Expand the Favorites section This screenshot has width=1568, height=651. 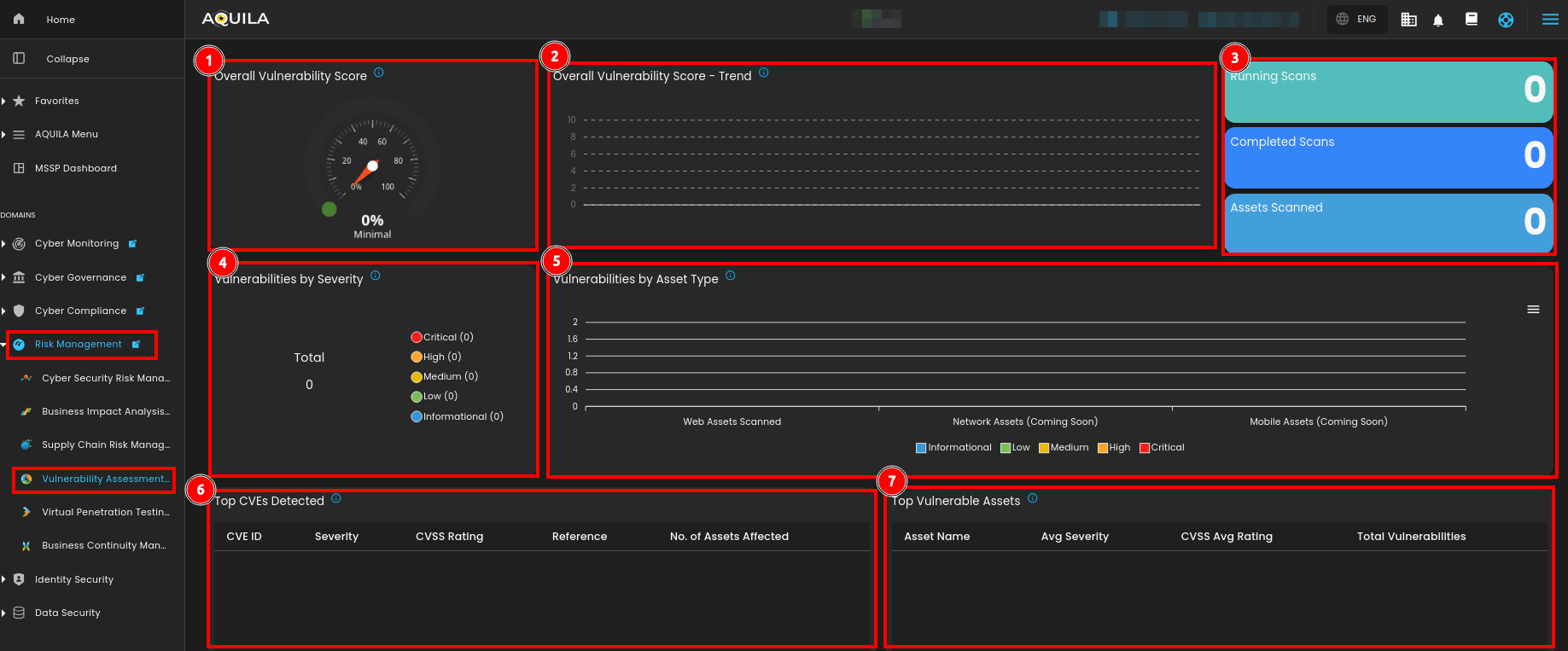tap(56, 101)
